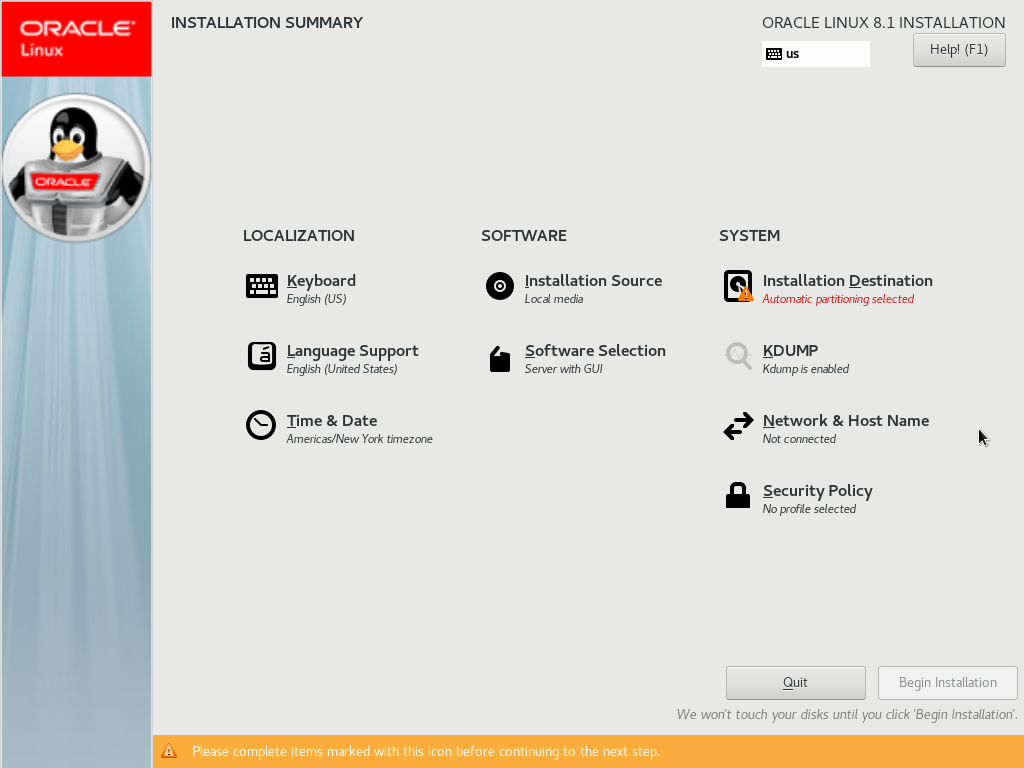This screenshot has width=1024, height=768.
Task: Click the 'Kdump is enabled' text
Action: click(806, 369)
